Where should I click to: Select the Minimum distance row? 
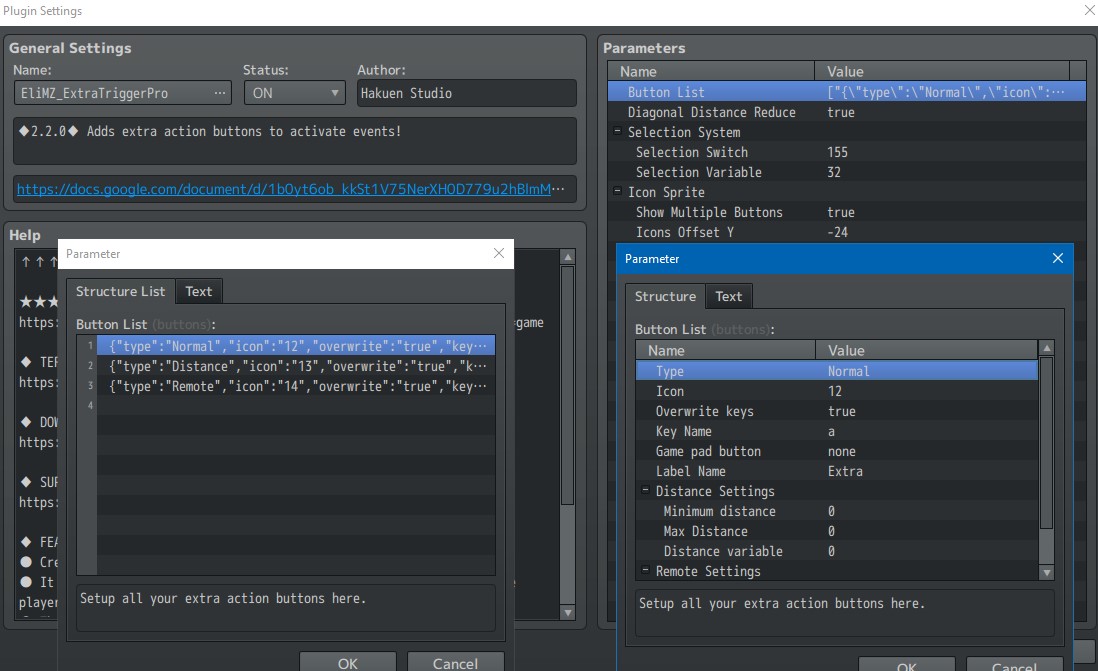[837, 511]
